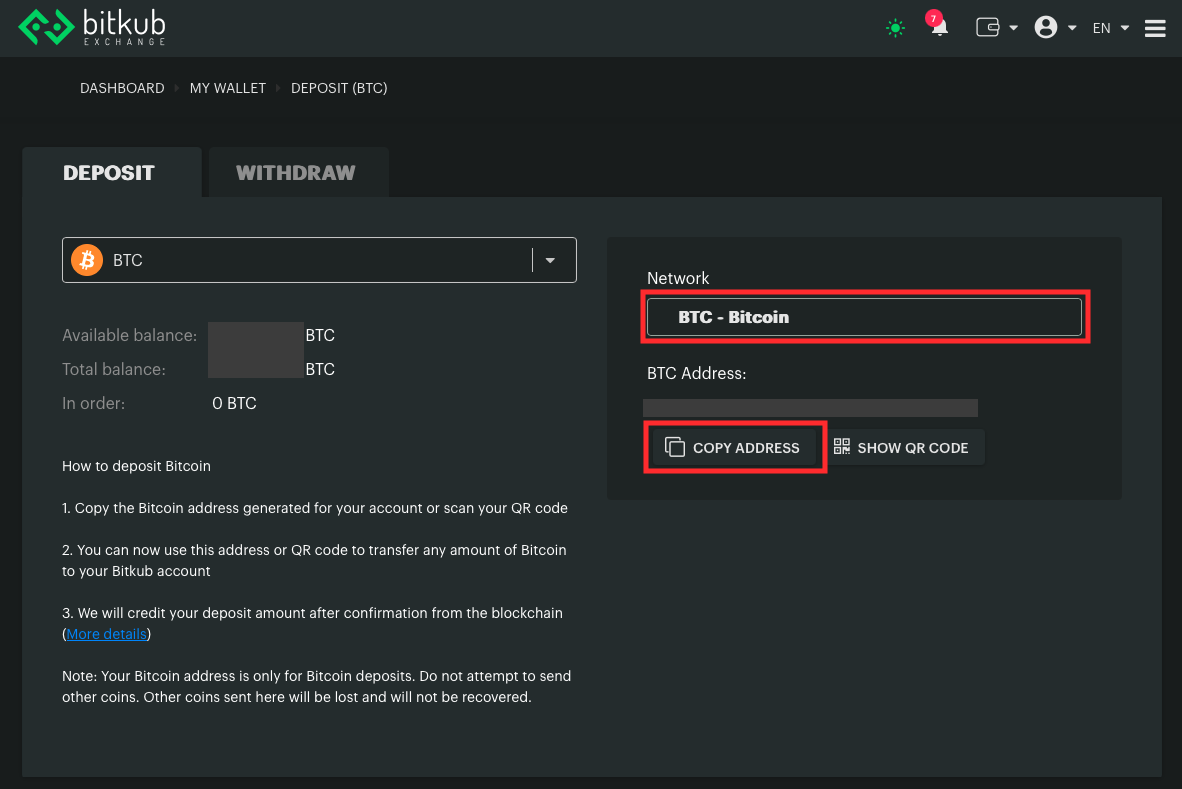Click the redacted BTC address field
The image size is (1182, 789).
[810, 408]
